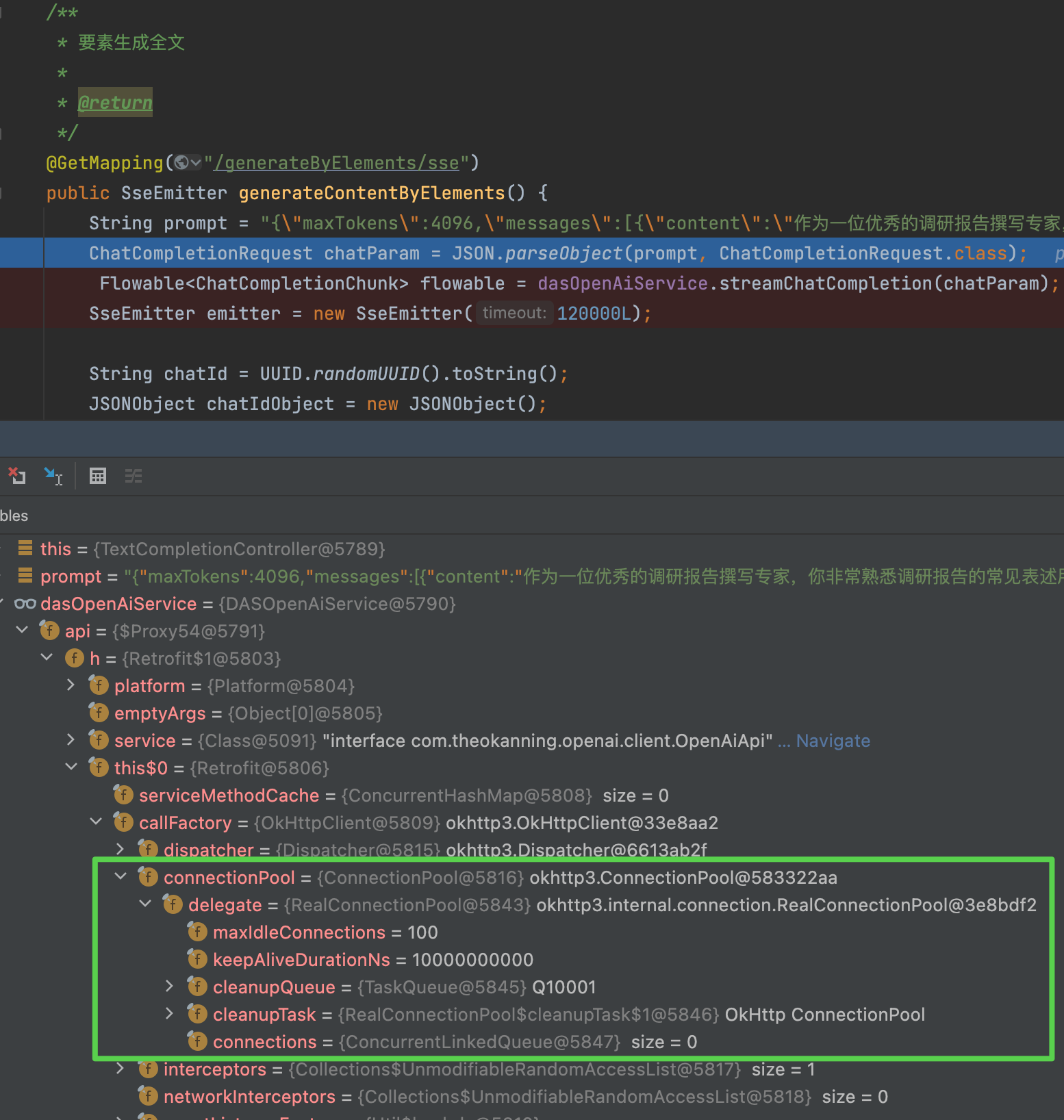Click the generateContentByElements method name
The height and width of the screenshot is (1120, 1064).
(x=372, y=193)
